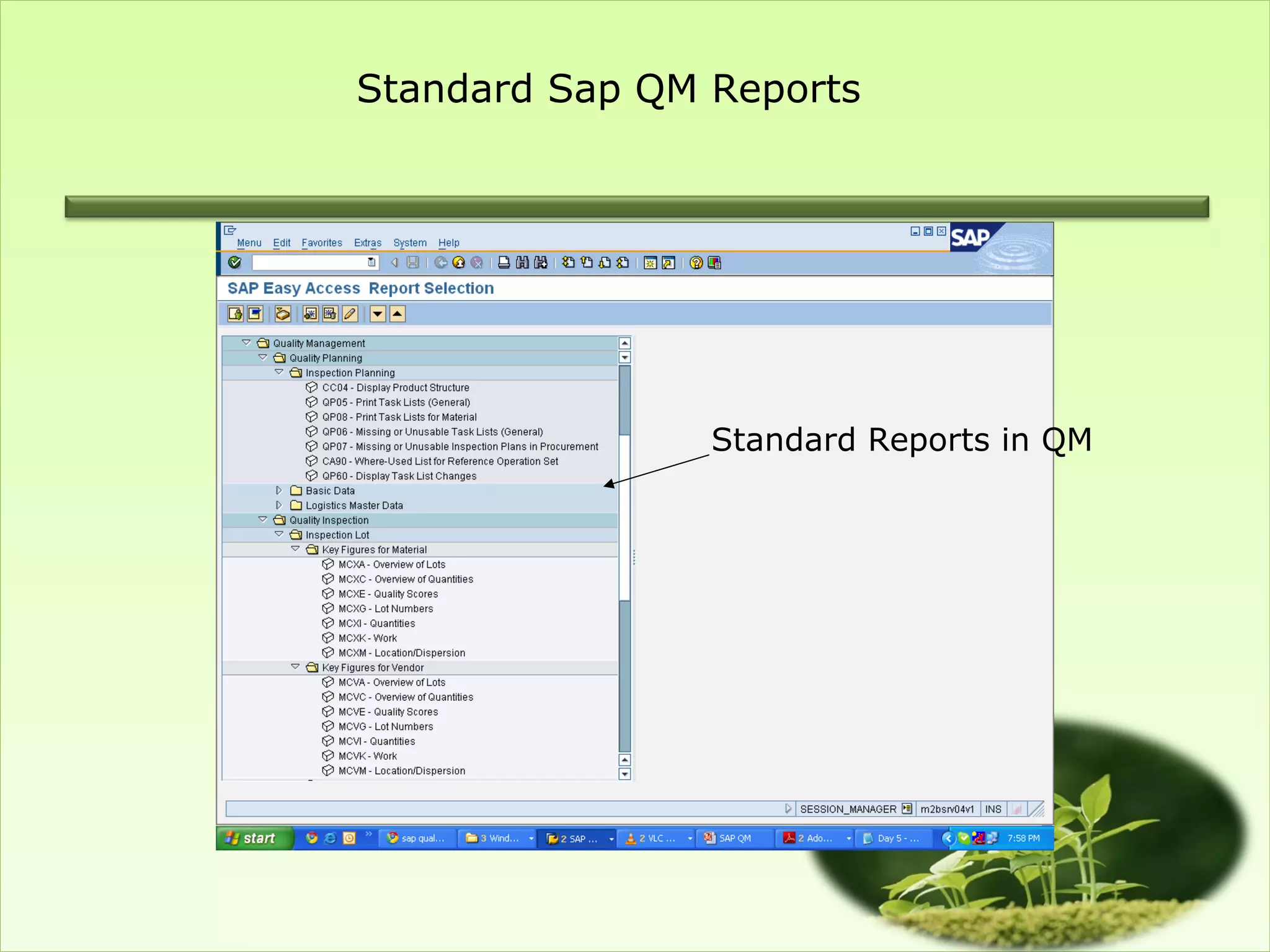Open the Day 5 taskbar item

click(894, 838)
